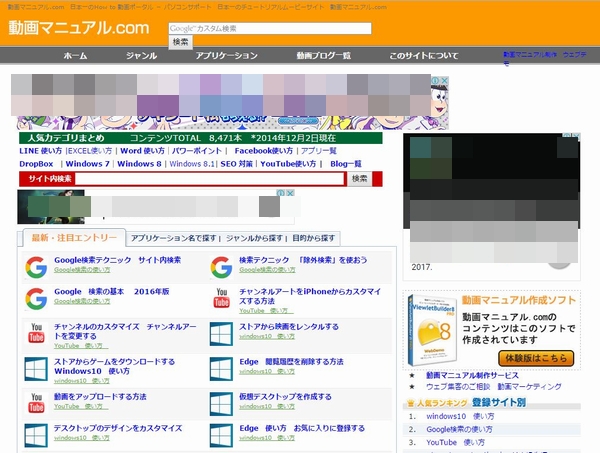The width and height of the screenshot is (600, 453).
Task: Open the Google検索テクニック サイト内検索 article
Action: tap(117, 260)
